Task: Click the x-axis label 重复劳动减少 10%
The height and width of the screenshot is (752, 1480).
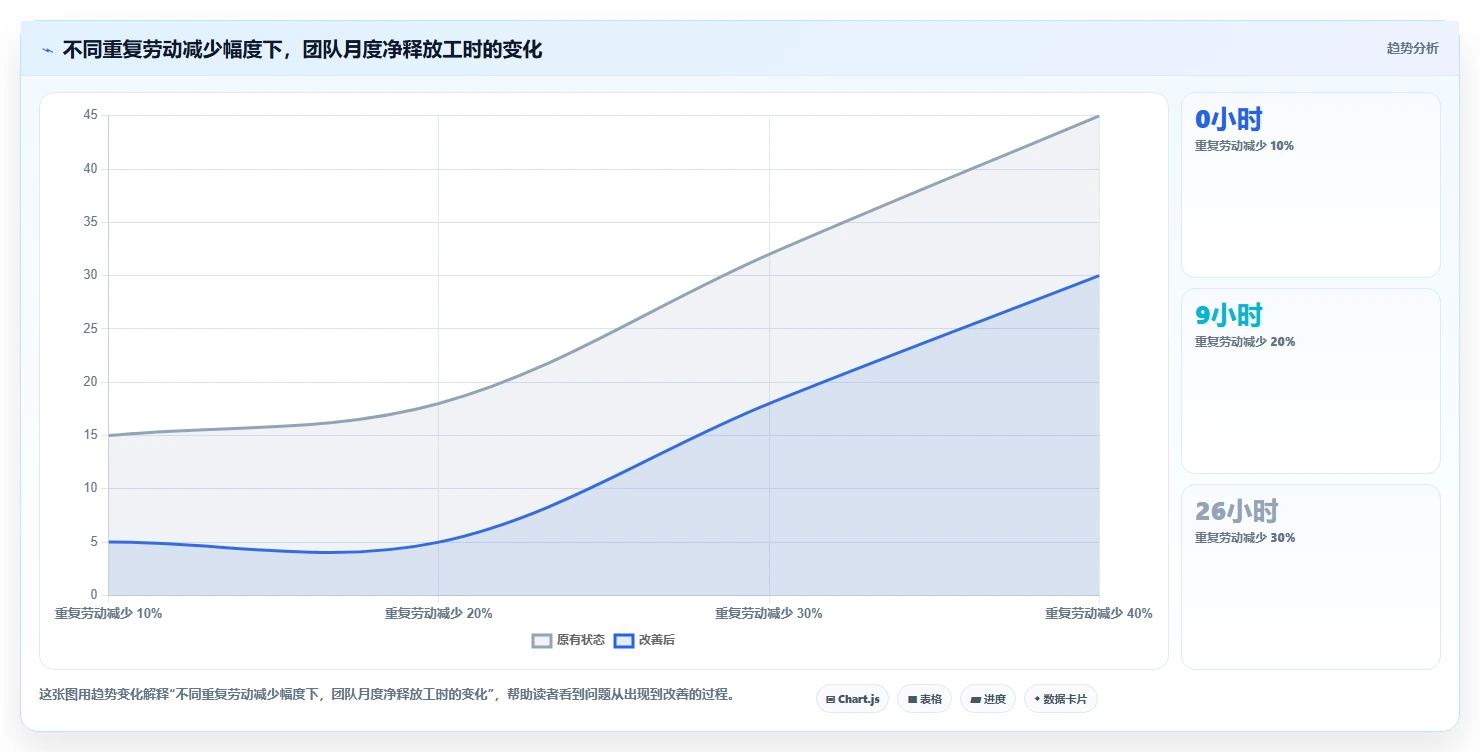Action: coord(108,613)
